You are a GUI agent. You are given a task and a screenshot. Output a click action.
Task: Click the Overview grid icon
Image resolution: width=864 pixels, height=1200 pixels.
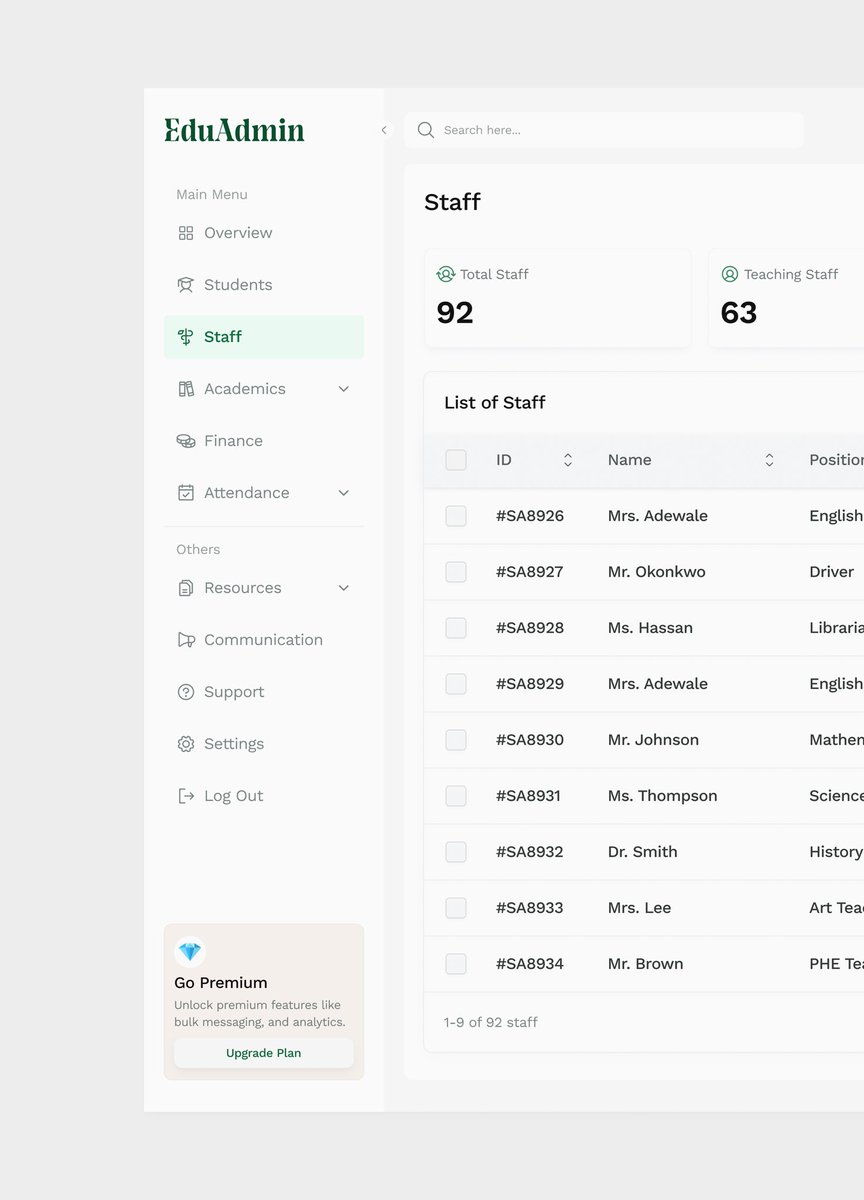186,233
